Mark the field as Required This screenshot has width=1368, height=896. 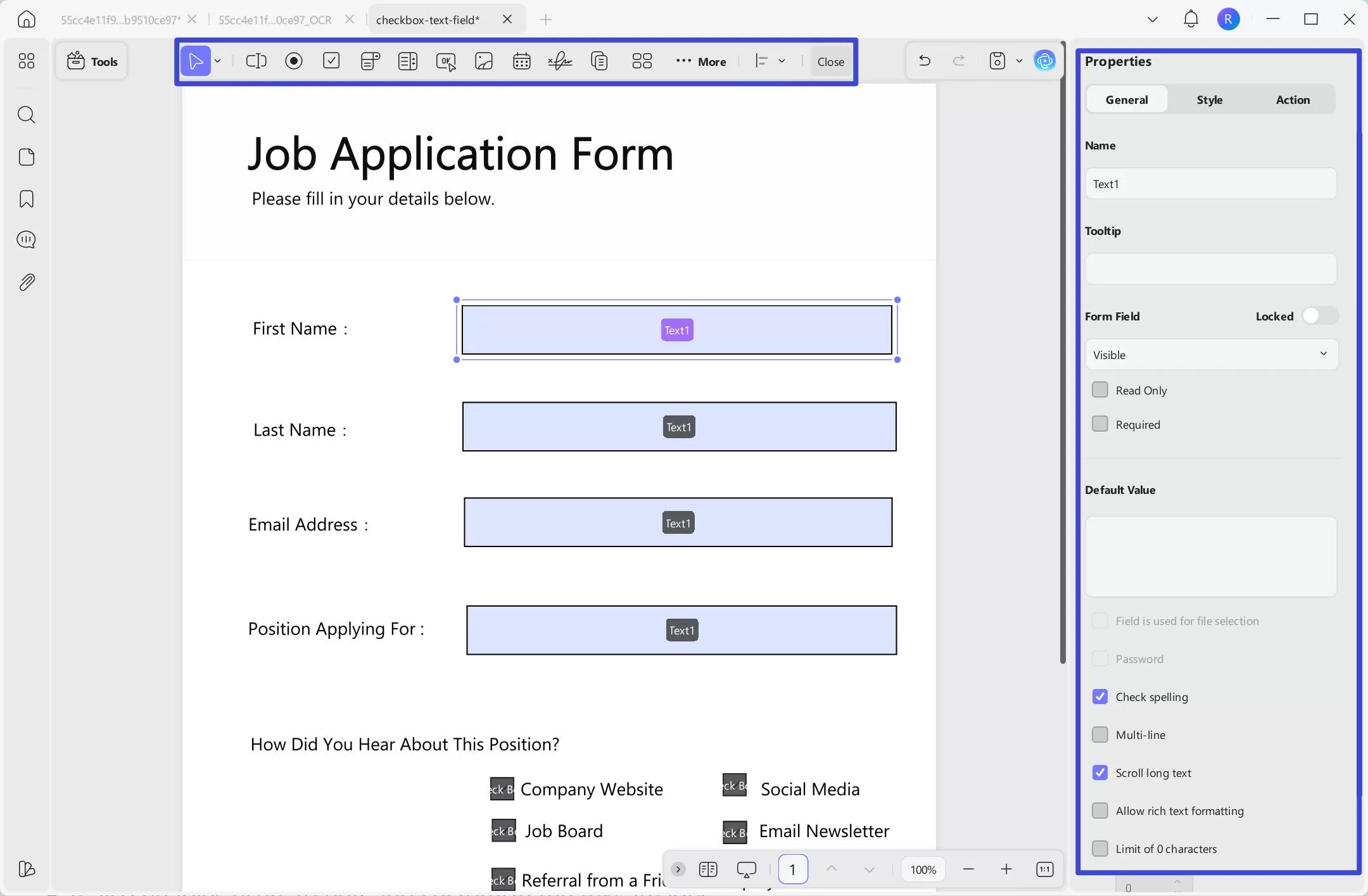[1100, 424]
